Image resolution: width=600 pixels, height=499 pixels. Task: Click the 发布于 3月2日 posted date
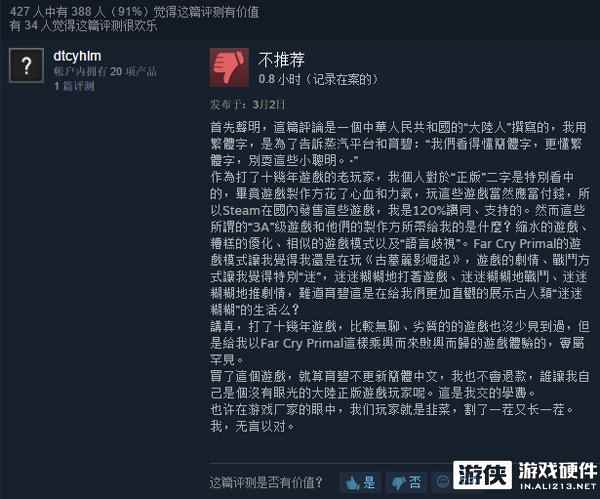247,105
